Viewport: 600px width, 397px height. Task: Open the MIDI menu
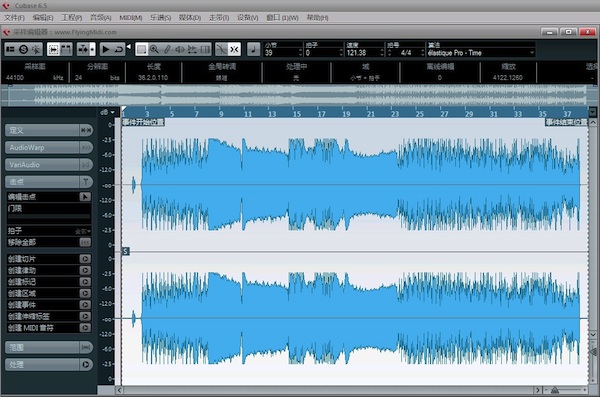130,18
